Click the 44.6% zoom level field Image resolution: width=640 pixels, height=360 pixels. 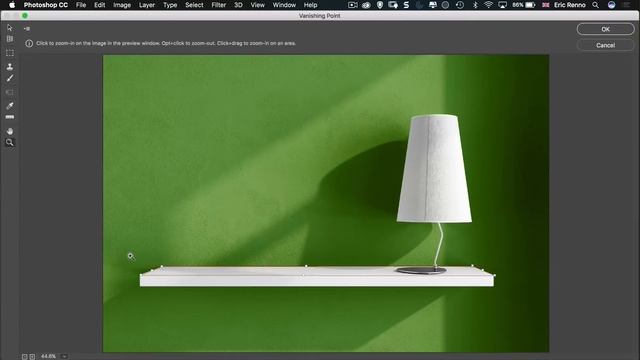(x=49, y=356)
